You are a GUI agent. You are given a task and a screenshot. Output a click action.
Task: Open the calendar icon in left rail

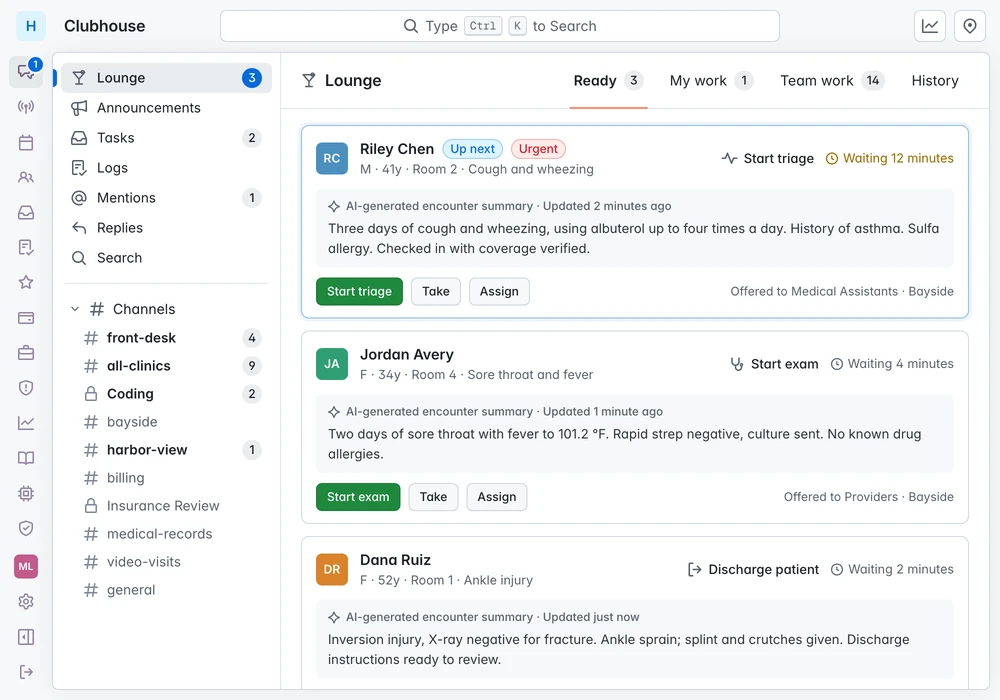pyautogui.click(x=26, y=142)
